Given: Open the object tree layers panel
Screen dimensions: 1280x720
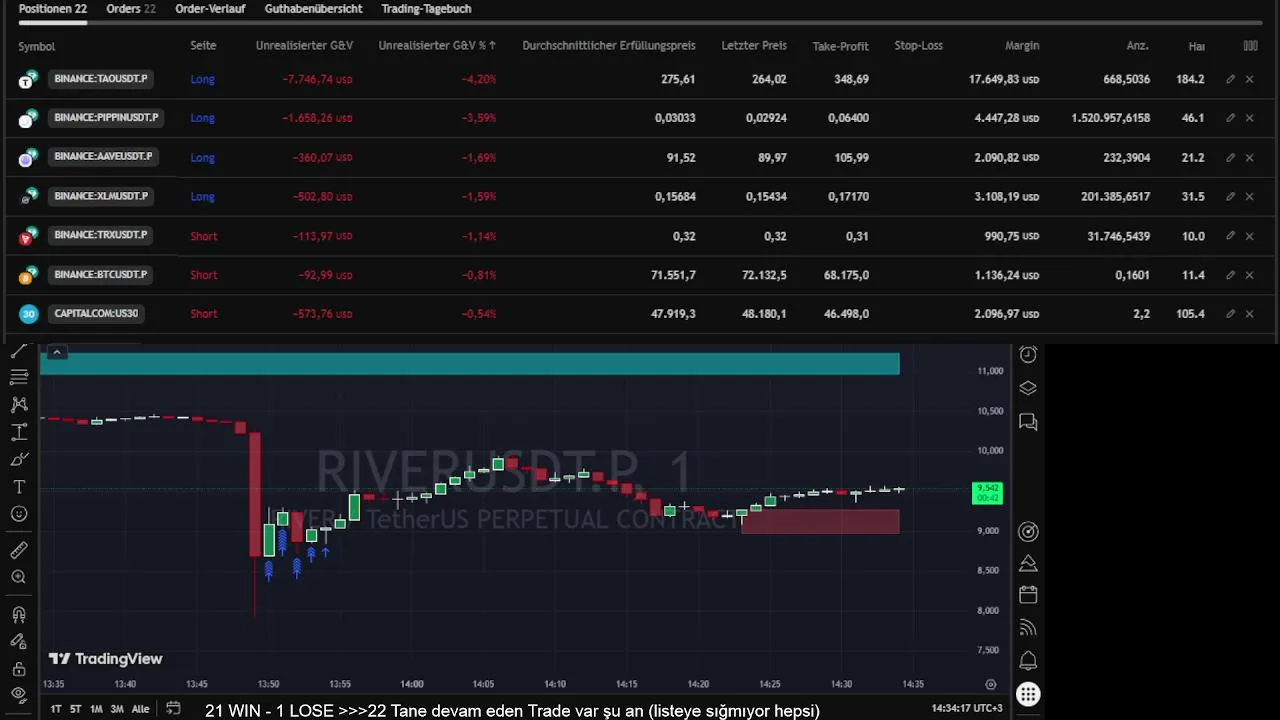Looking at the screenshot, I should click(1028, 388).
